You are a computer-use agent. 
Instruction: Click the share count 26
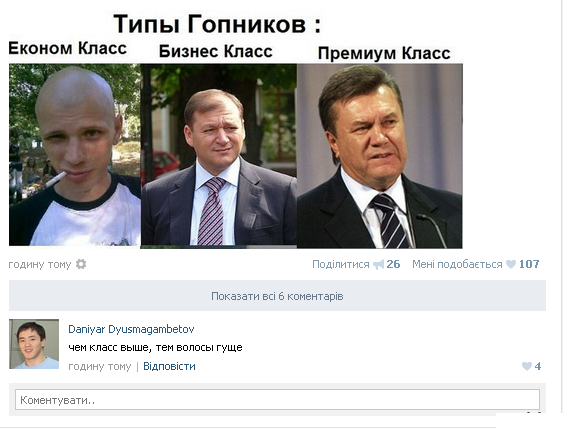click(x=393, y=264)
